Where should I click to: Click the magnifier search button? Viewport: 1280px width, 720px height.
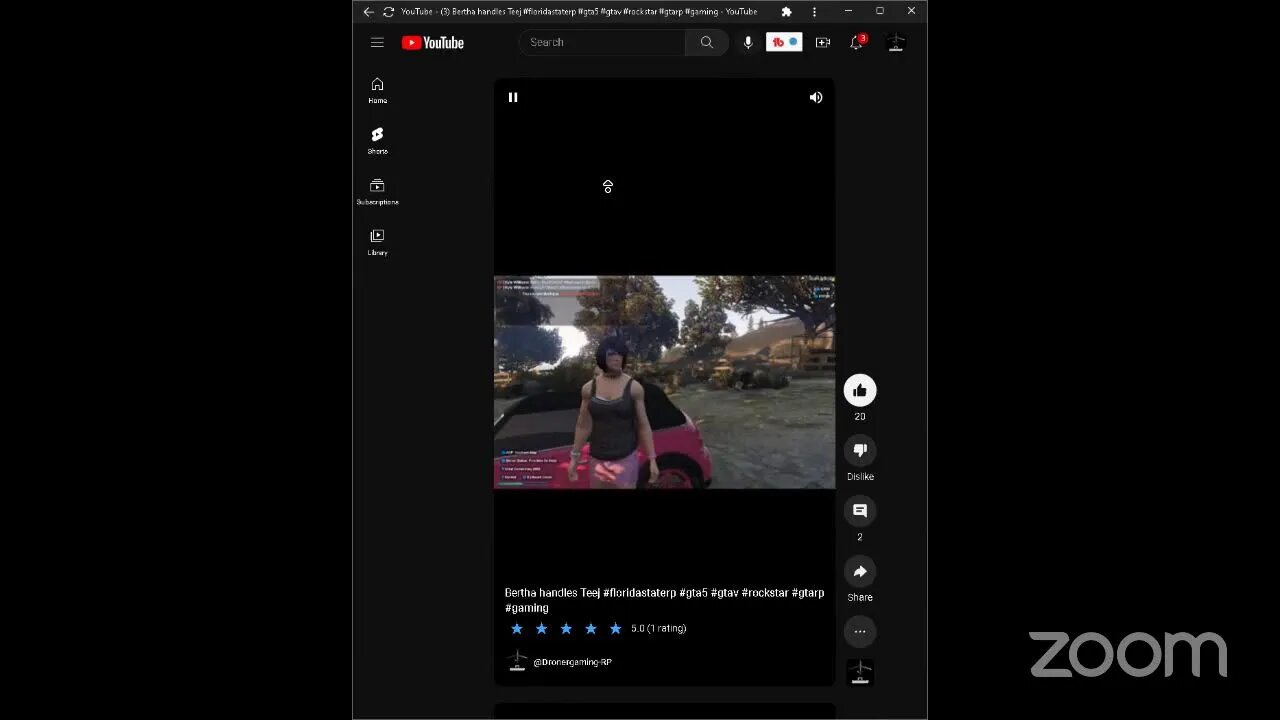pyautogui.click(x=707, y=42)
